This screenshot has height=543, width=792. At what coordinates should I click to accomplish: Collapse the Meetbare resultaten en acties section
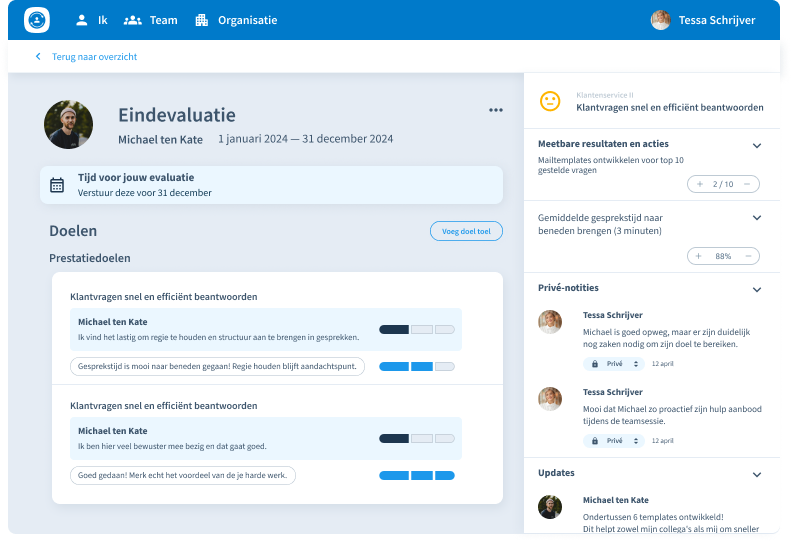pos(757,145)
